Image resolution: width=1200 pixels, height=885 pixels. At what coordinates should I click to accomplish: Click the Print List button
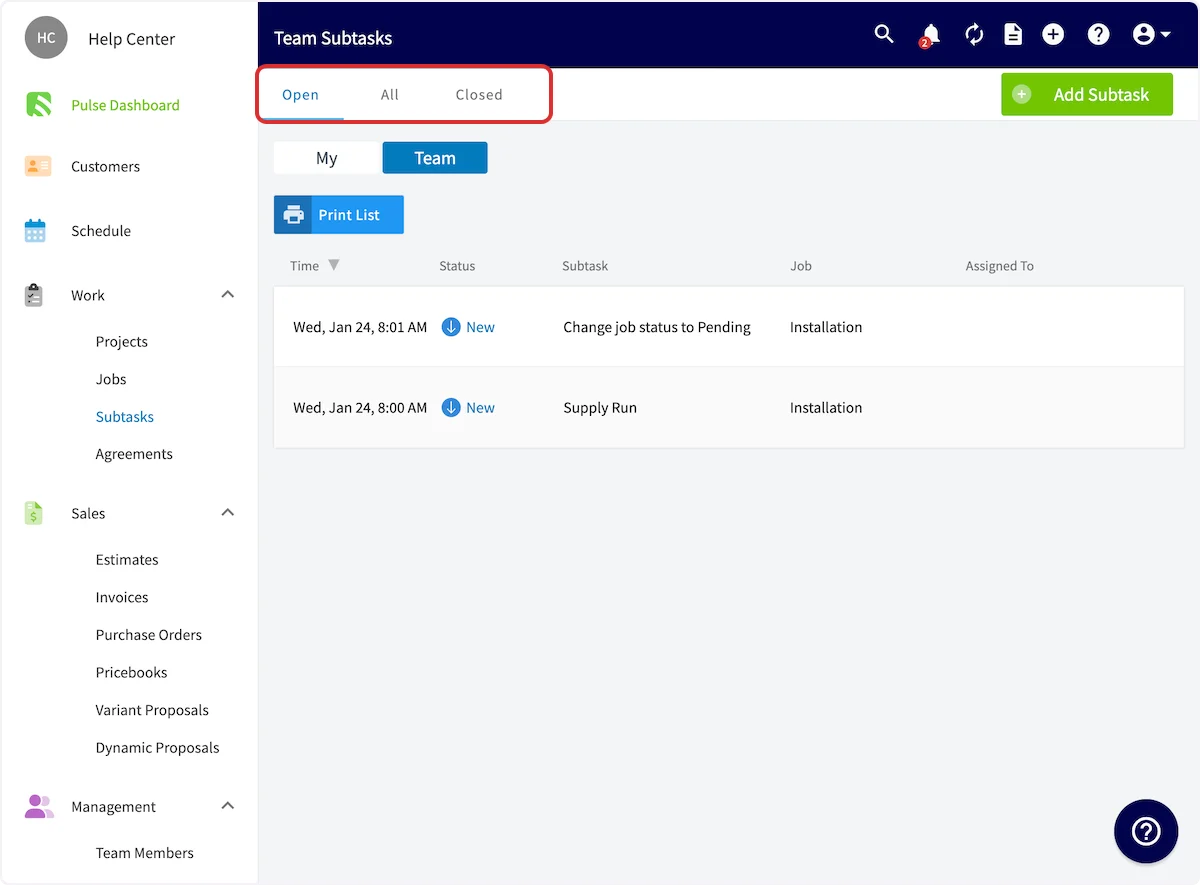coord(339,215)
